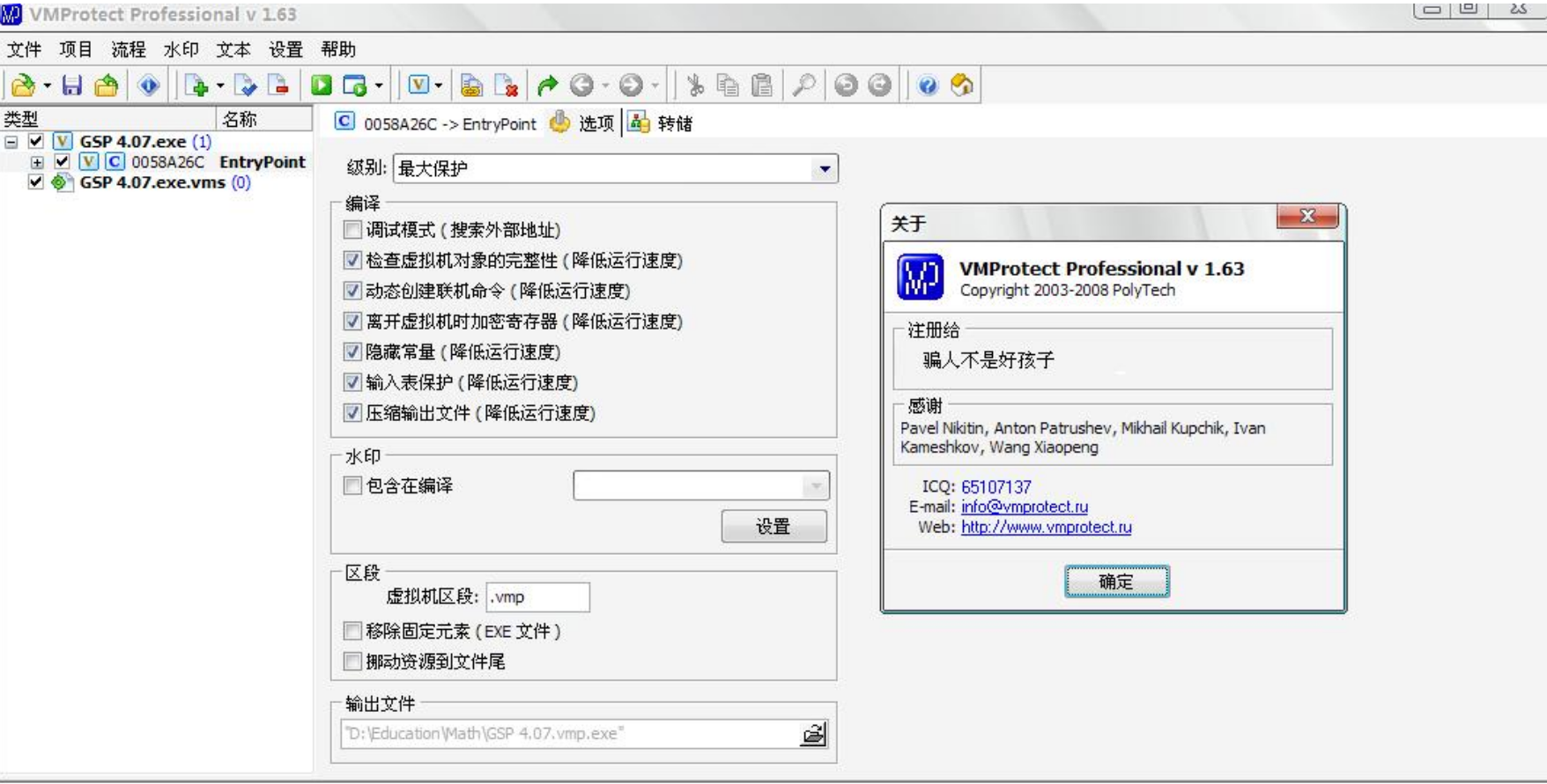1547x784 pixels.
Task: Click the padlock documents toolbar icon
Action: 472,85
